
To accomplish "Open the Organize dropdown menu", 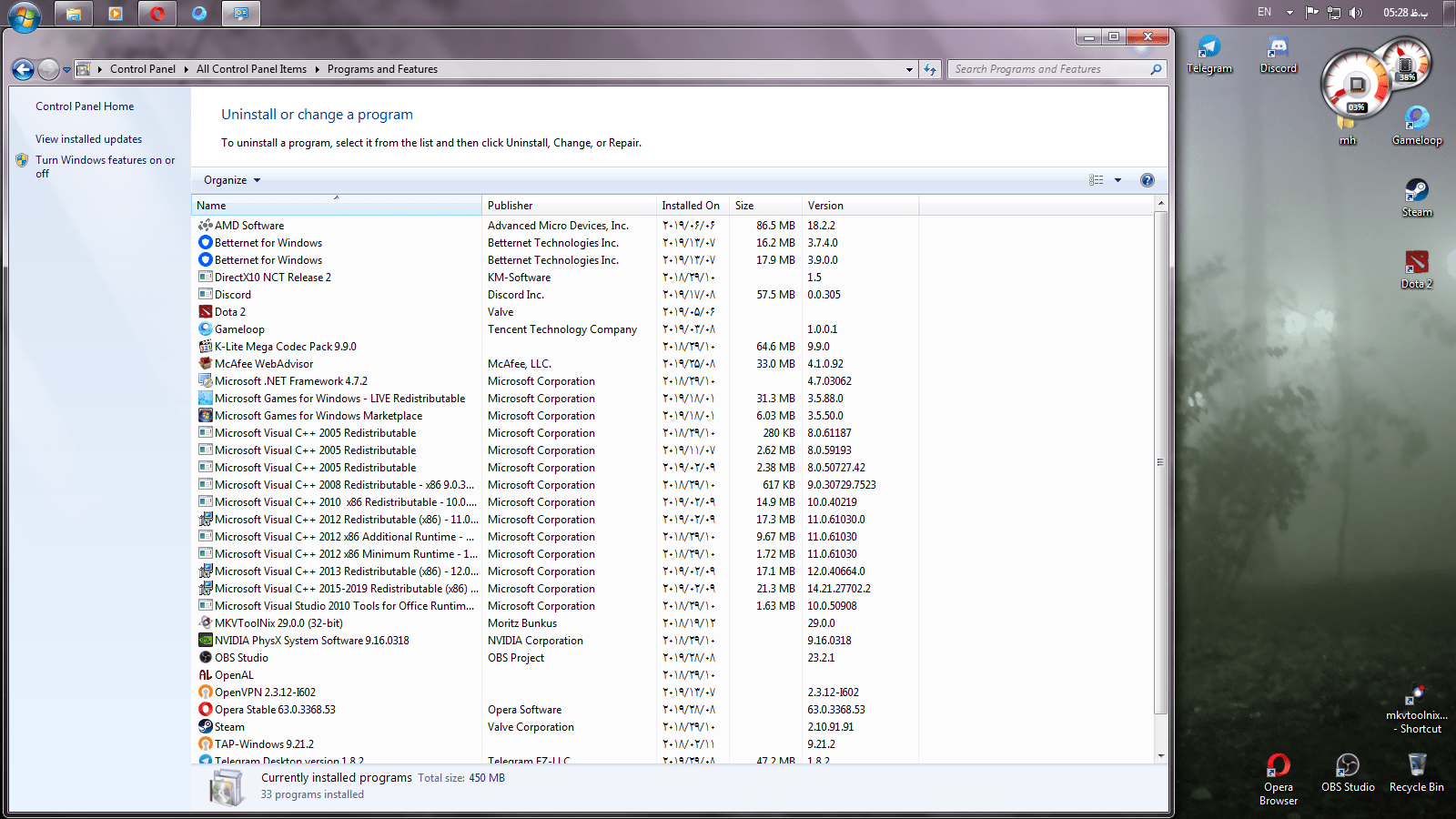I will tap(232, 180).
